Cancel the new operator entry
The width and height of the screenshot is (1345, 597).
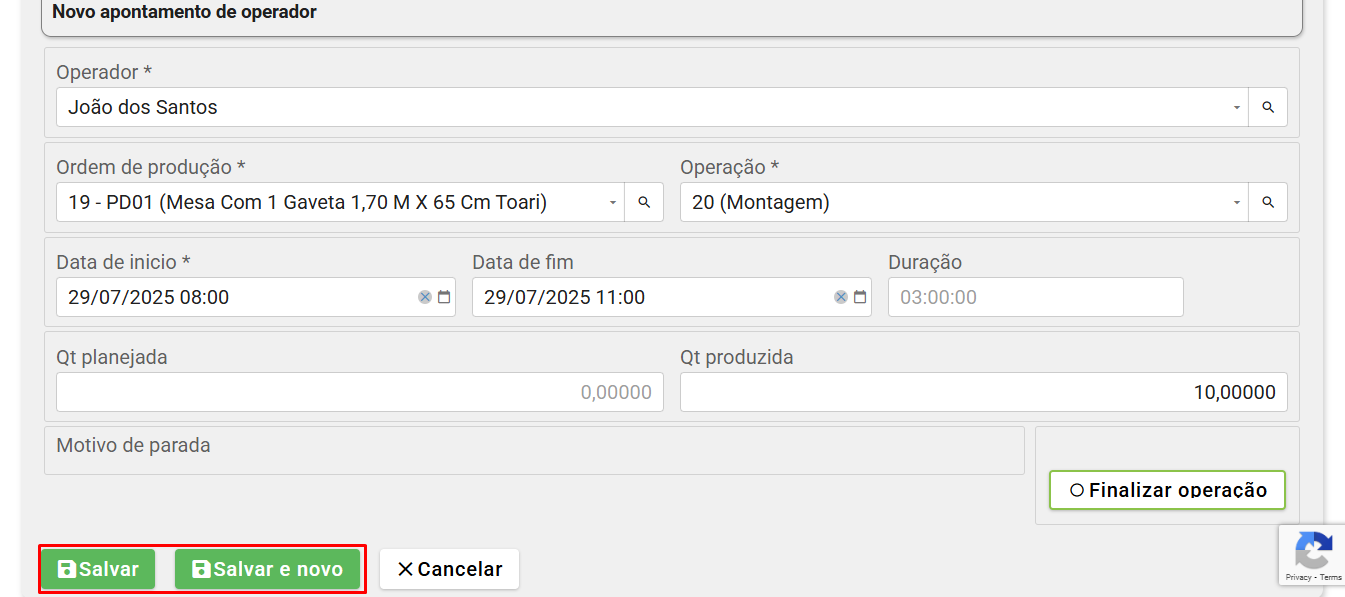[x=449, y=569]
